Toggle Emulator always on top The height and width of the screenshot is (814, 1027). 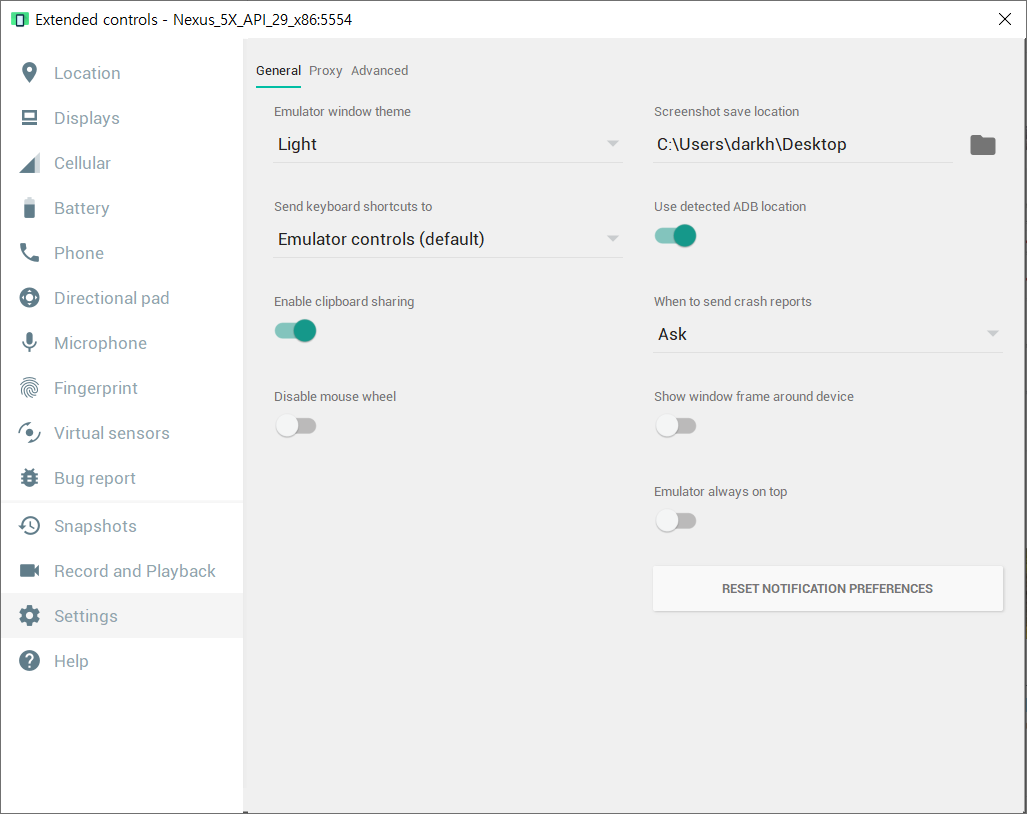click(x=675, y=521)
